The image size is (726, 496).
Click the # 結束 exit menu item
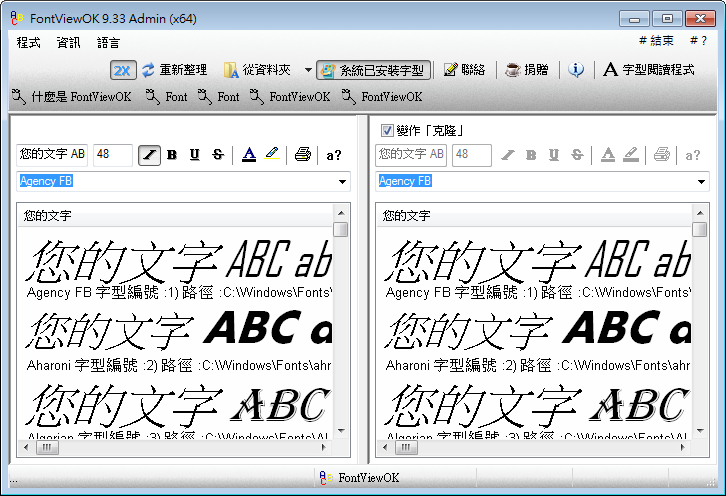656,41
